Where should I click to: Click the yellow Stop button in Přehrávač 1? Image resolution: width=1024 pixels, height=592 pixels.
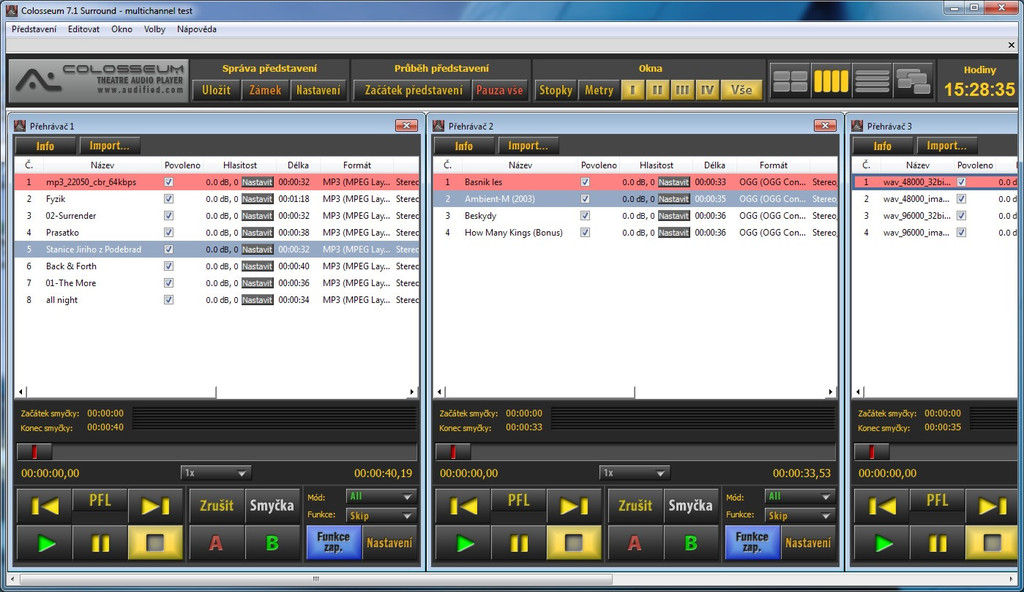click(x=155, y=543)
